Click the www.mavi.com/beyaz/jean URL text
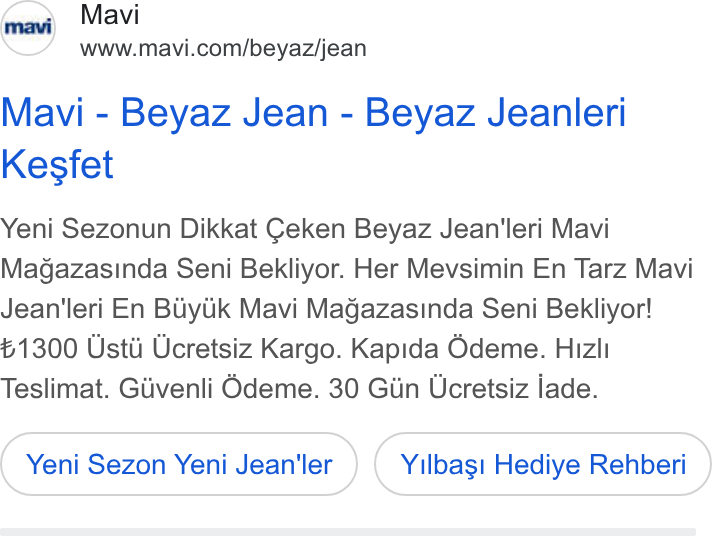This screenshot has width=712, height=536. click(223, 48)
